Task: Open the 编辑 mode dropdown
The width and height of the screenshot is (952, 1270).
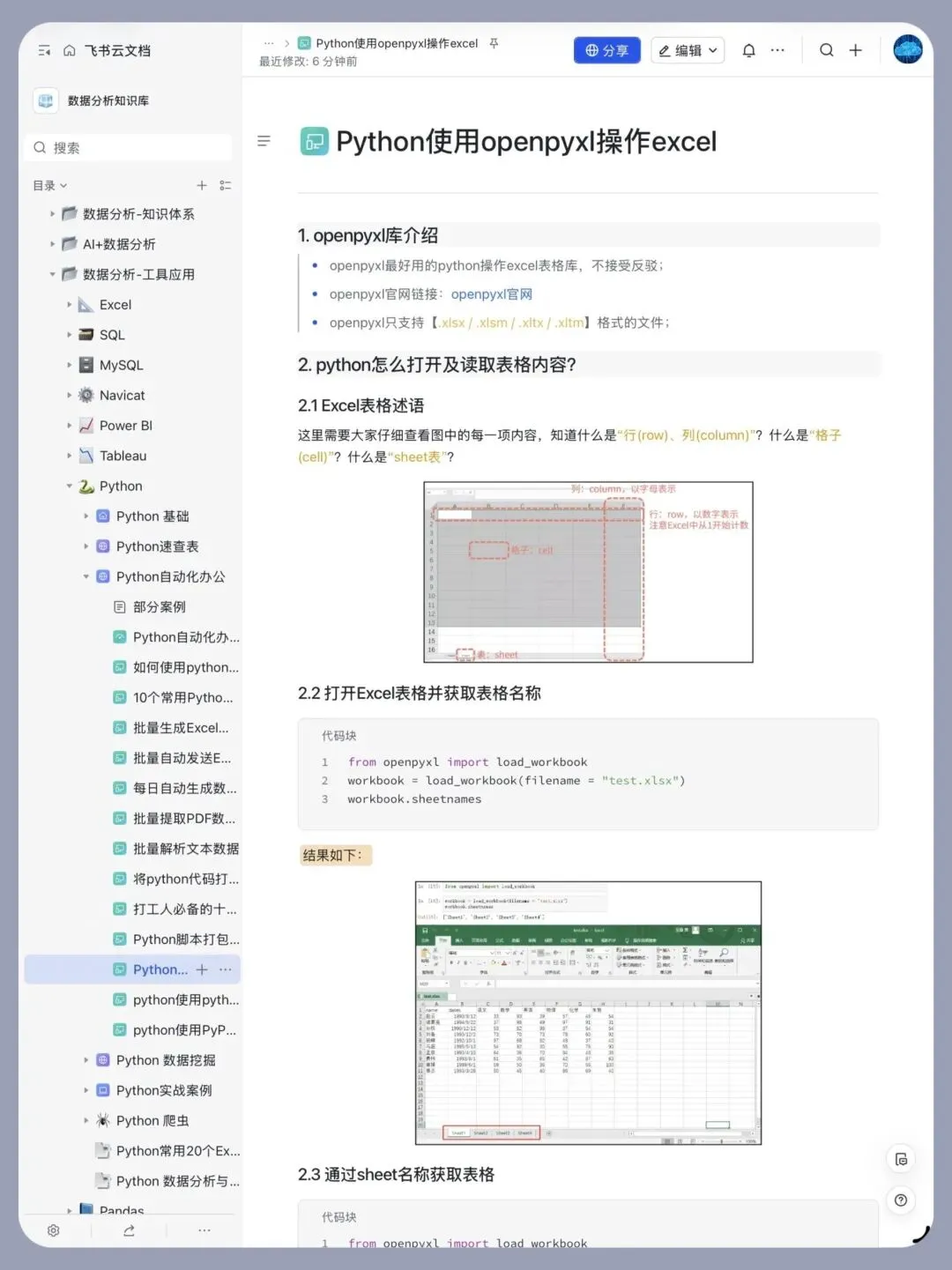Action: click(688, 50)
